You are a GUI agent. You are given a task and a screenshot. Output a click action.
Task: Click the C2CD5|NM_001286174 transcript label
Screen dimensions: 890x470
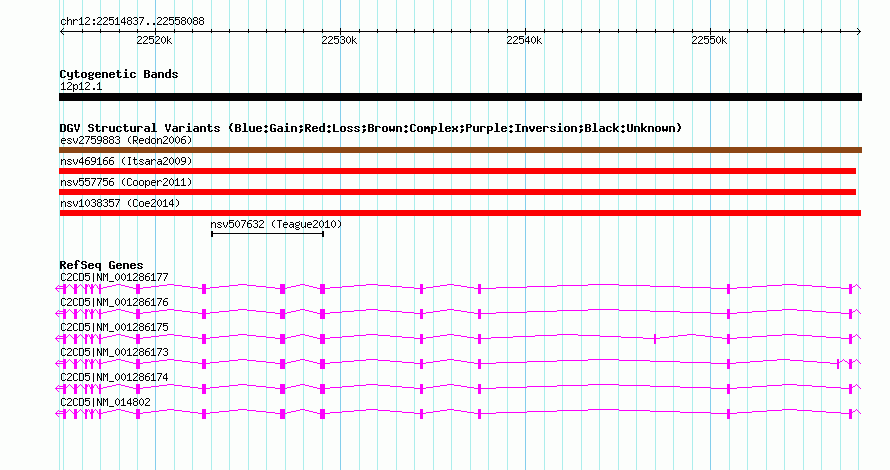(x=114, y=377)
